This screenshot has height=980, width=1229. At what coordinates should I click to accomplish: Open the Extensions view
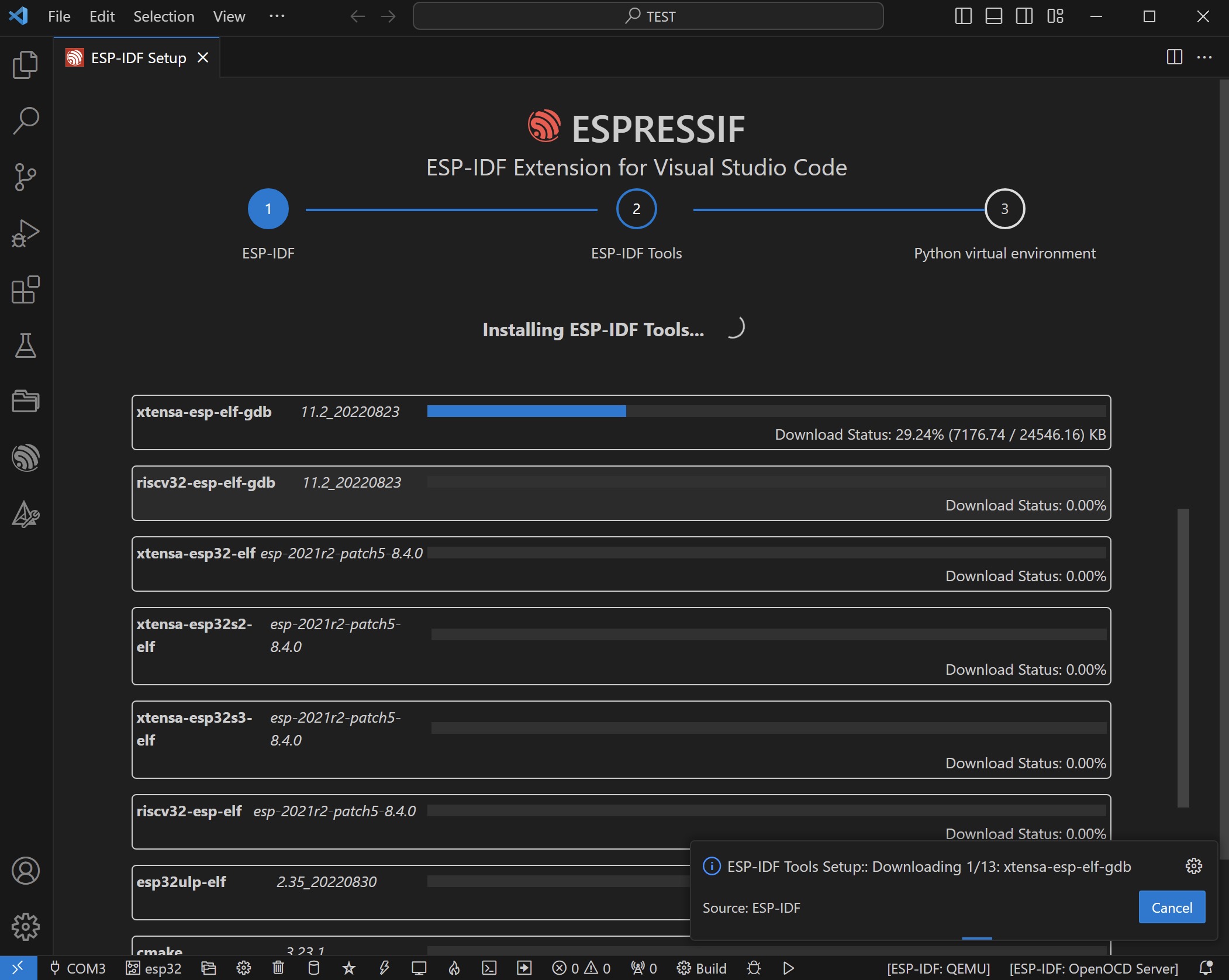click(x=26, y=289)
